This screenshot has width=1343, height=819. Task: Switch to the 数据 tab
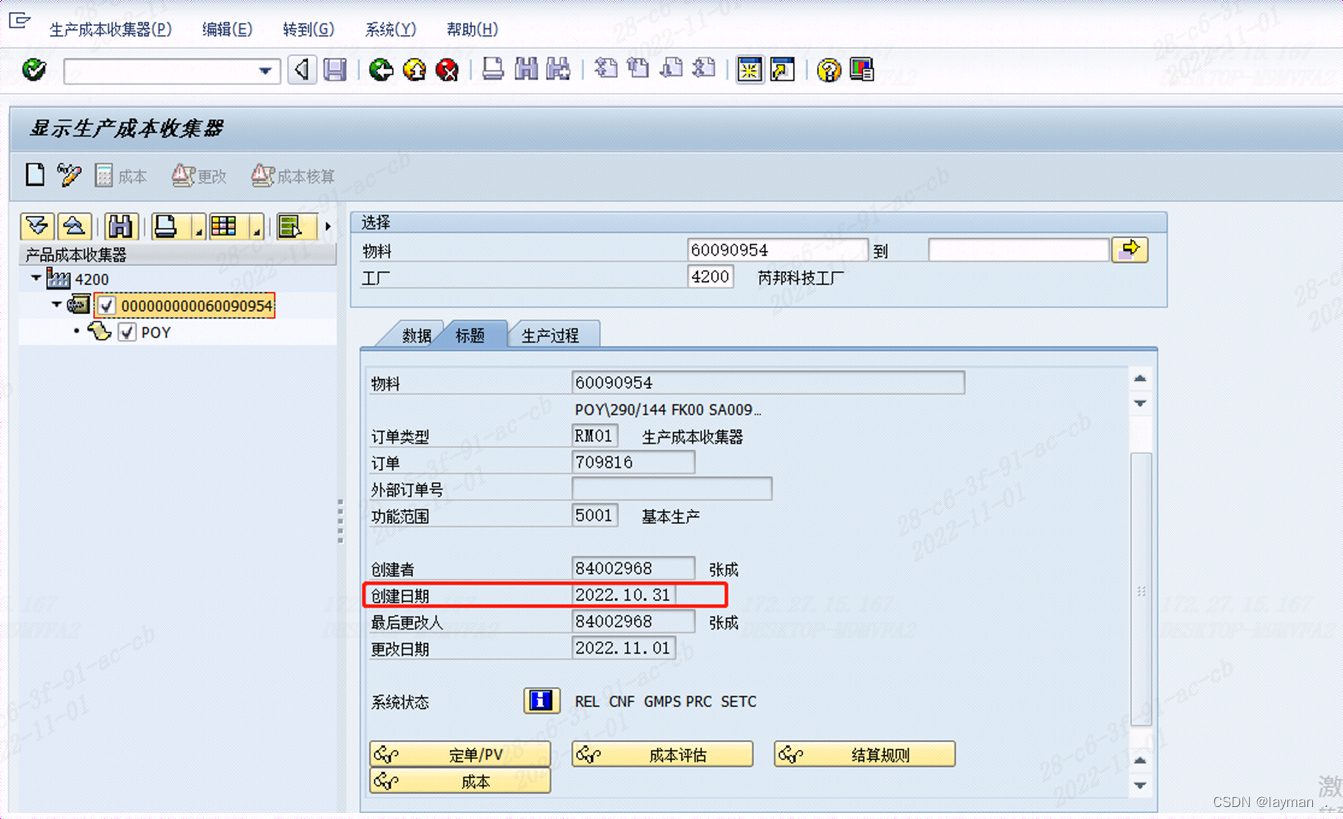coord(413,335)
